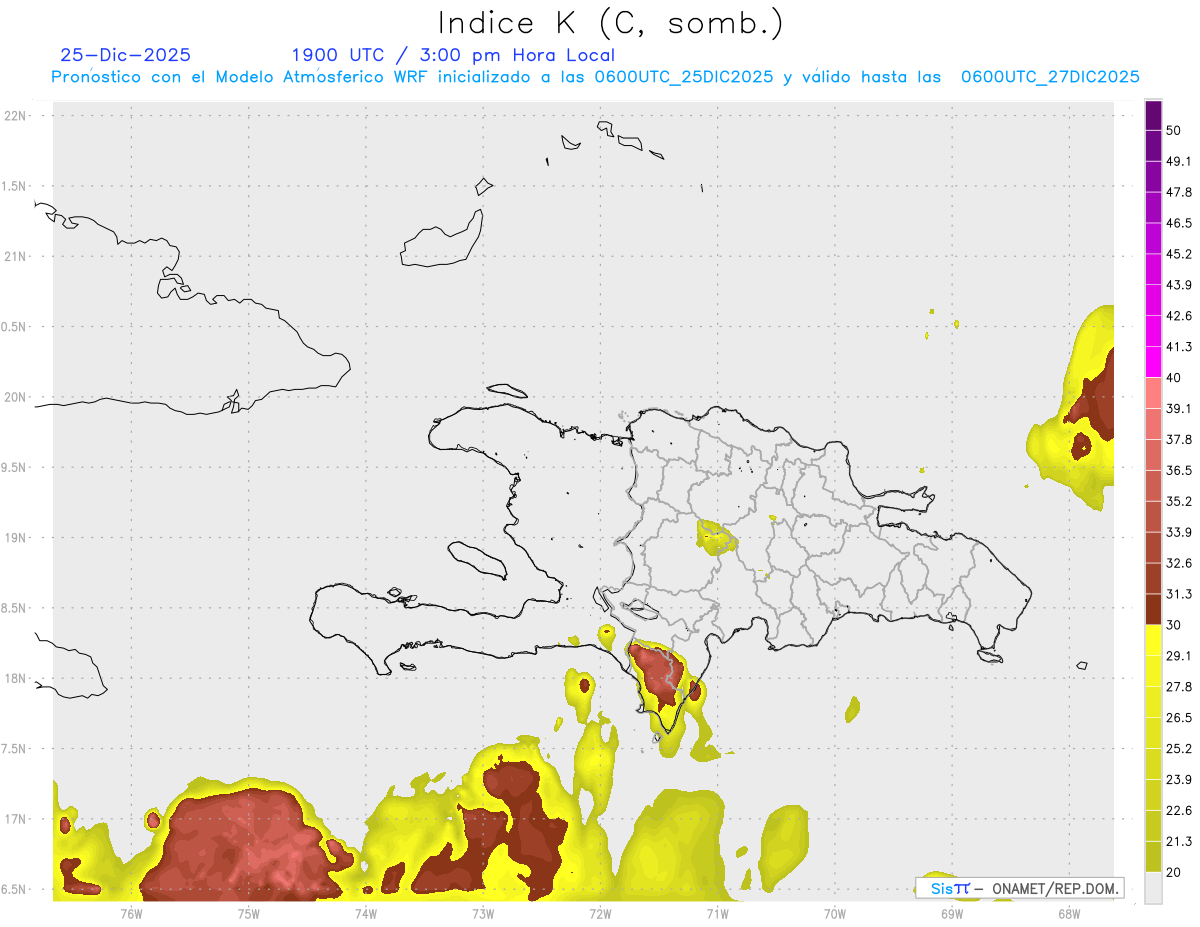Viewport: 1200px width, 927px height.
Task: Click legend value "27.8"
Action: pos(1179,686)
